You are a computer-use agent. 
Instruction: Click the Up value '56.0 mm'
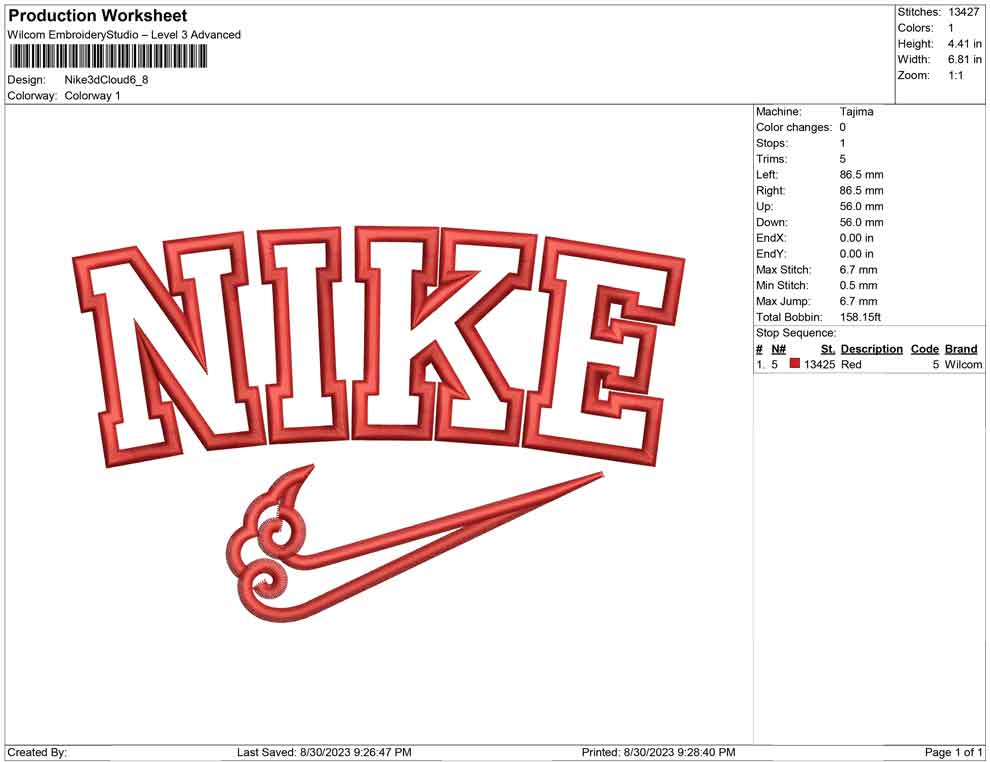tap(861, 206)
